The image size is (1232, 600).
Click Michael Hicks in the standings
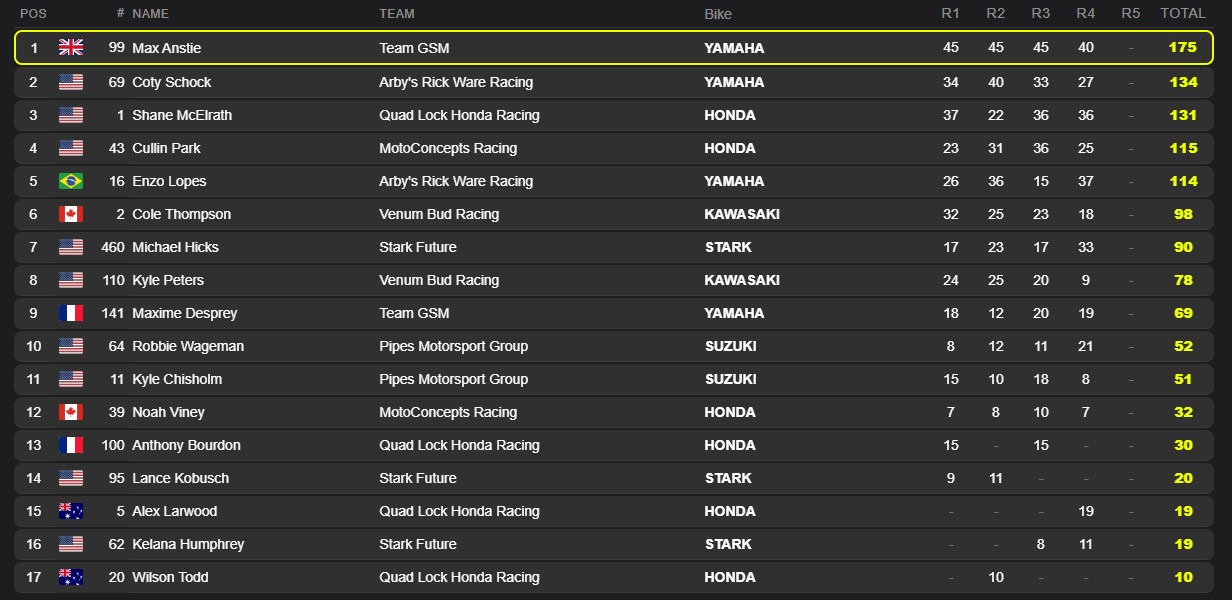point(175,247)
